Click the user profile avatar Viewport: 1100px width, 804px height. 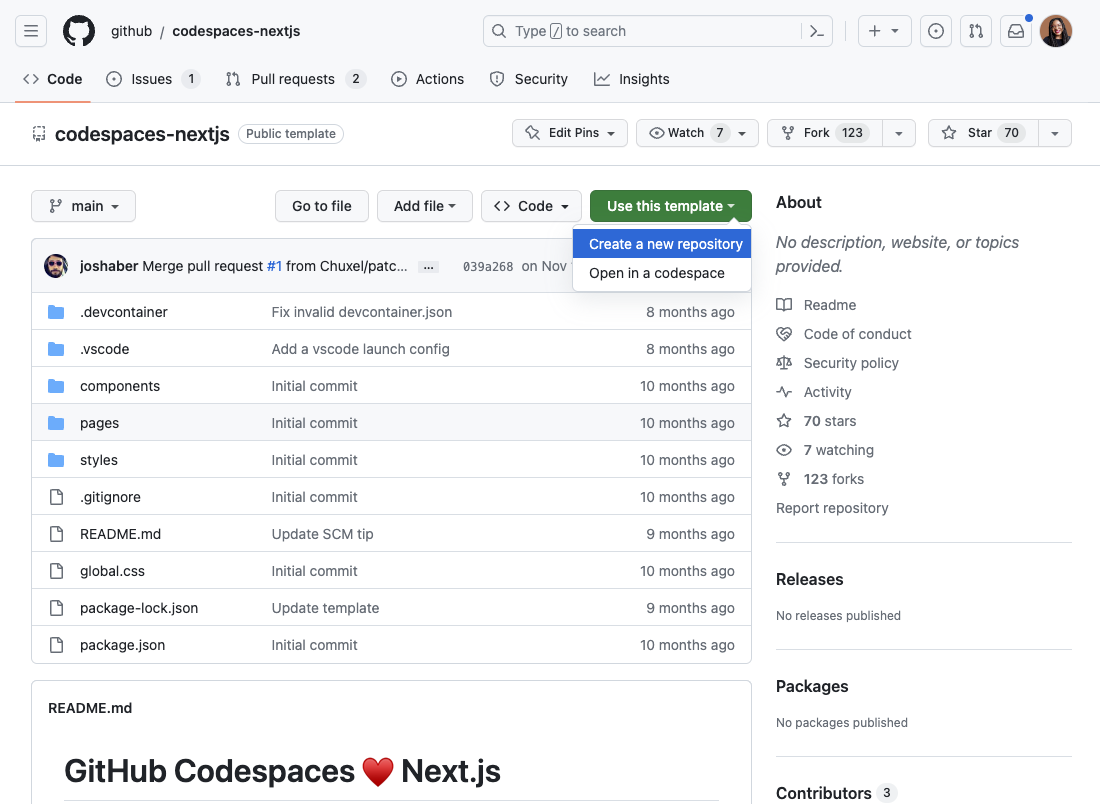(1056, 31)
